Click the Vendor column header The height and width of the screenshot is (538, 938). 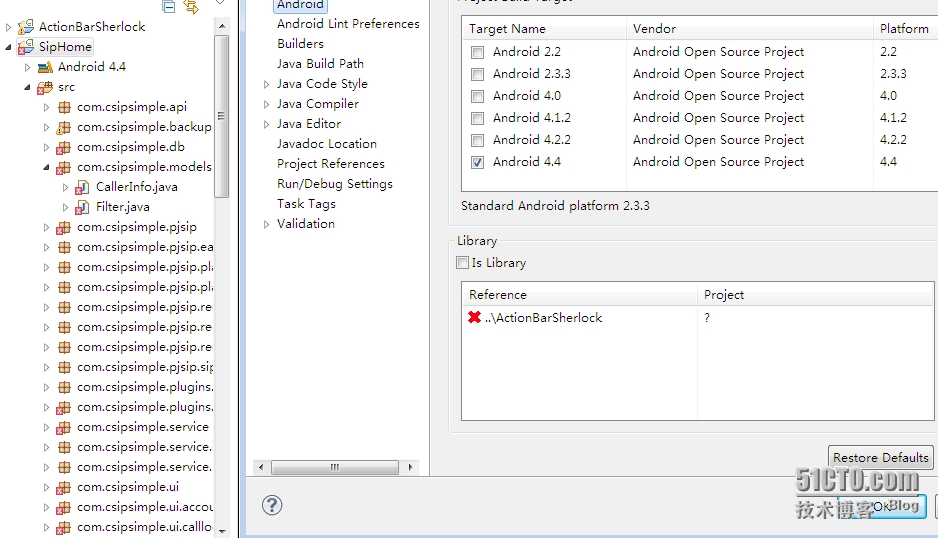(749, 29)
